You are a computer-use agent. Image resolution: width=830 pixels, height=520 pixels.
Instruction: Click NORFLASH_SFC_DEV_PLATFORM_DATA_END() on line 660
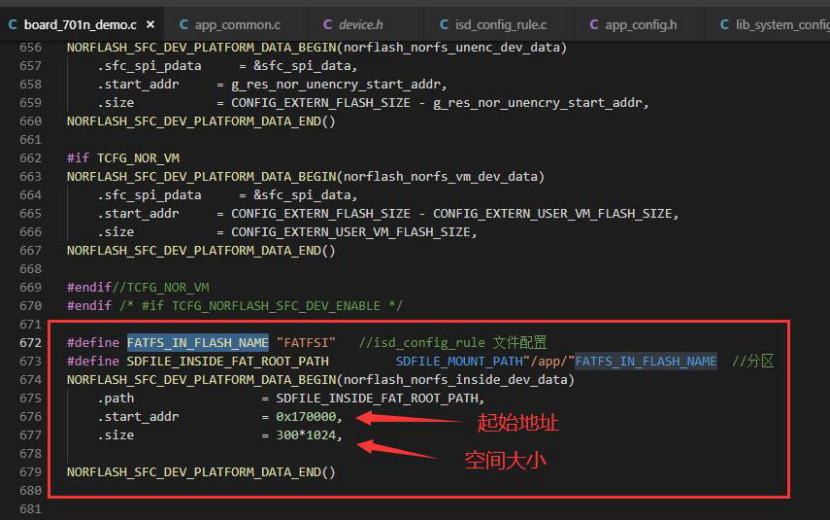click(201, 121)
